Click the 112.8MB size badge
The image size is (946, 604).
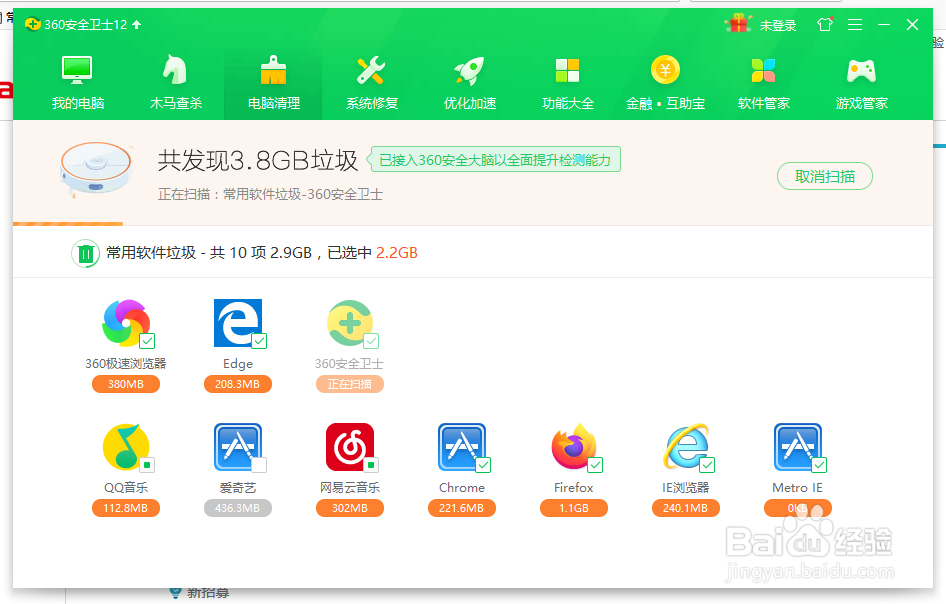click(x=125, y=508)
